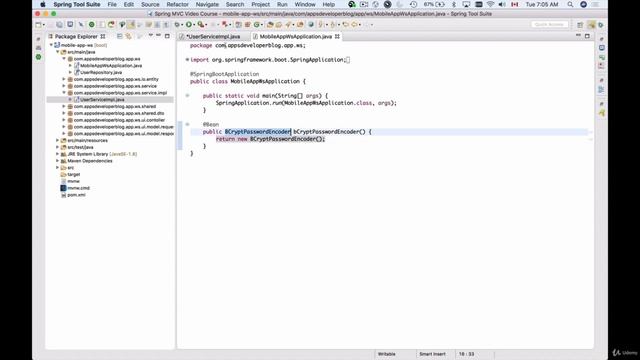Click the Wi-Fi status icon
The height and width of the screenshot is (360, 640).
point(491,4)
